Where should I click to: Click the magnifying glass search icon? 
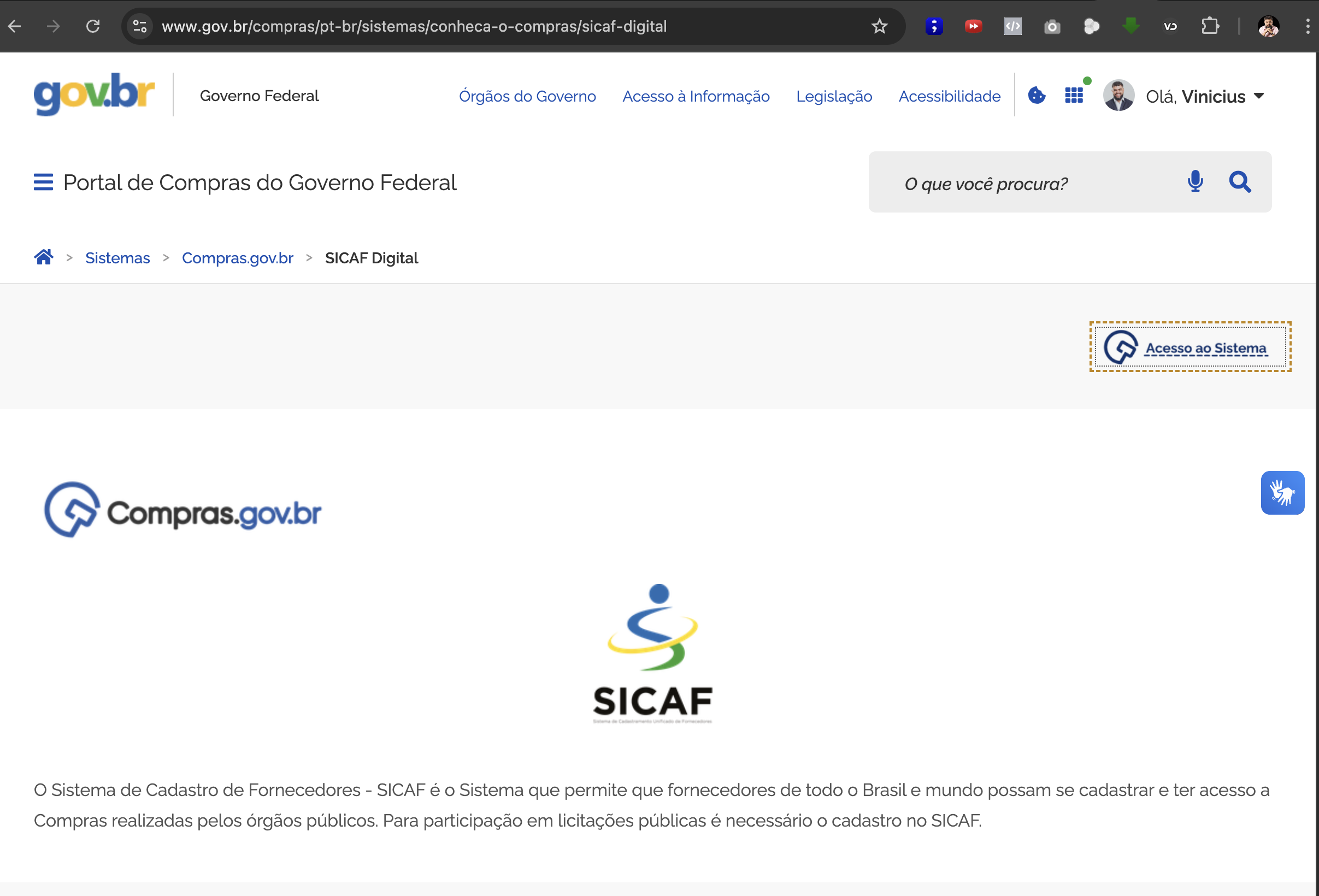click(x=1240, y=182)
